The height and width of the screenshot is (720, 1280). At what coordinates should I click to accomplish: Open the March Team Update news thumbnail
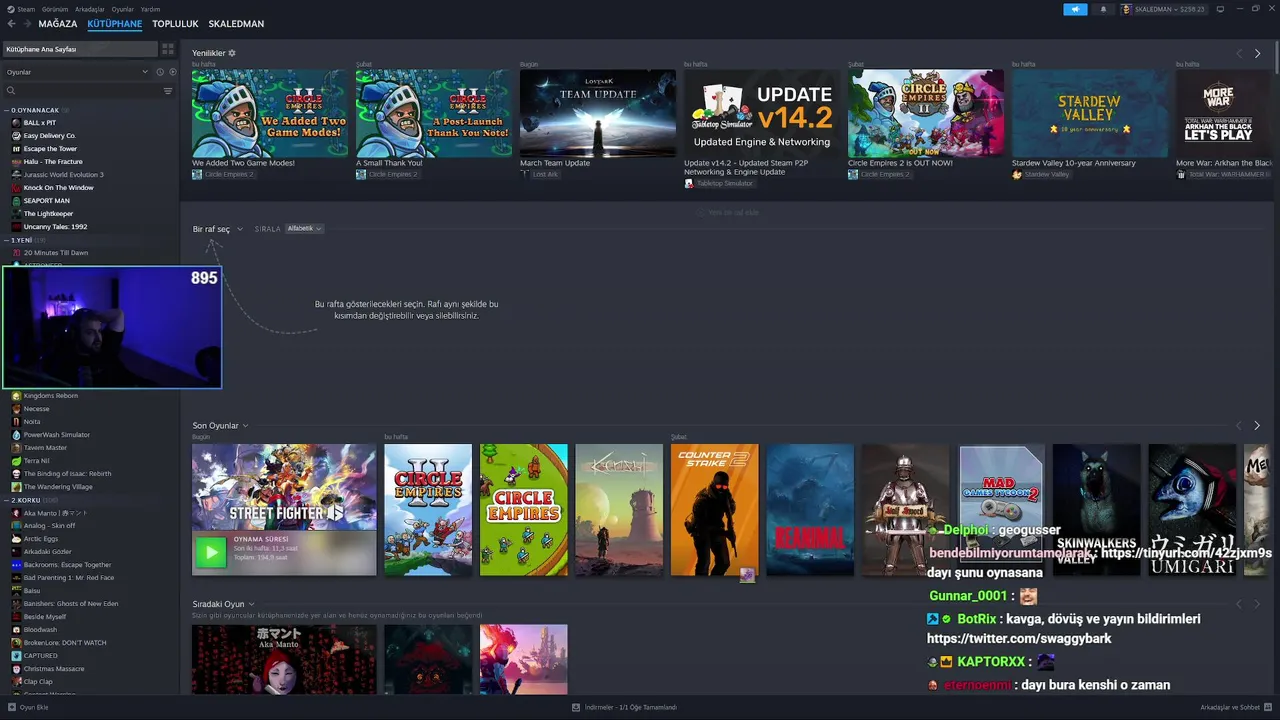click(598, 113)
